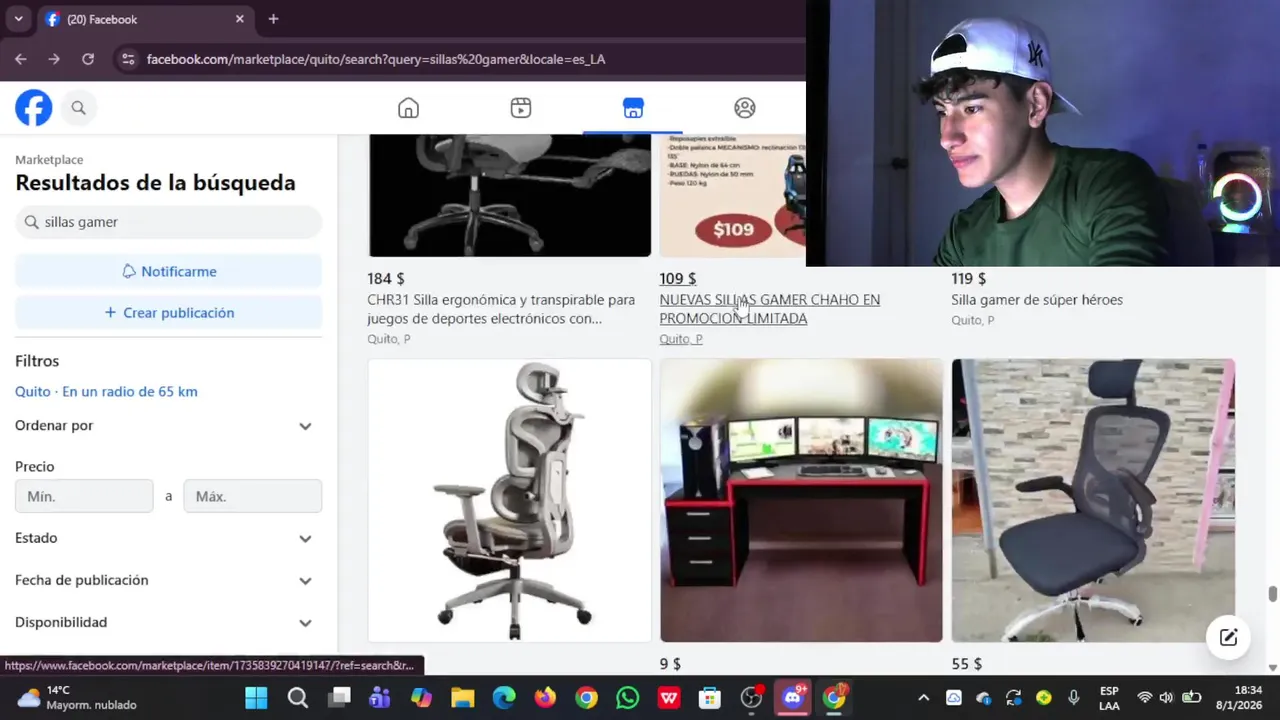Open WhatsApp from the taskbar
Image resolution: width=1280 pixels, height=720 pixels.
(627, 697)
